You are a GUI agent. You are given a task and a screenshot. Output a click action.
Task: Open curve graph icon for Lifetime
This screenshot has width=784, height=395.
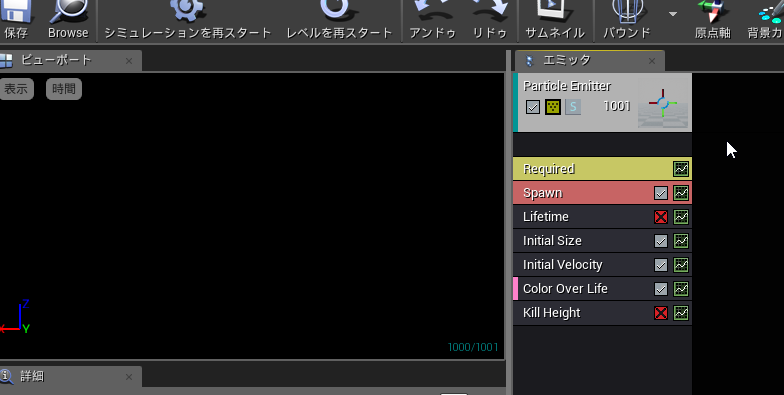pyautogui.click(x=681, y=217)
